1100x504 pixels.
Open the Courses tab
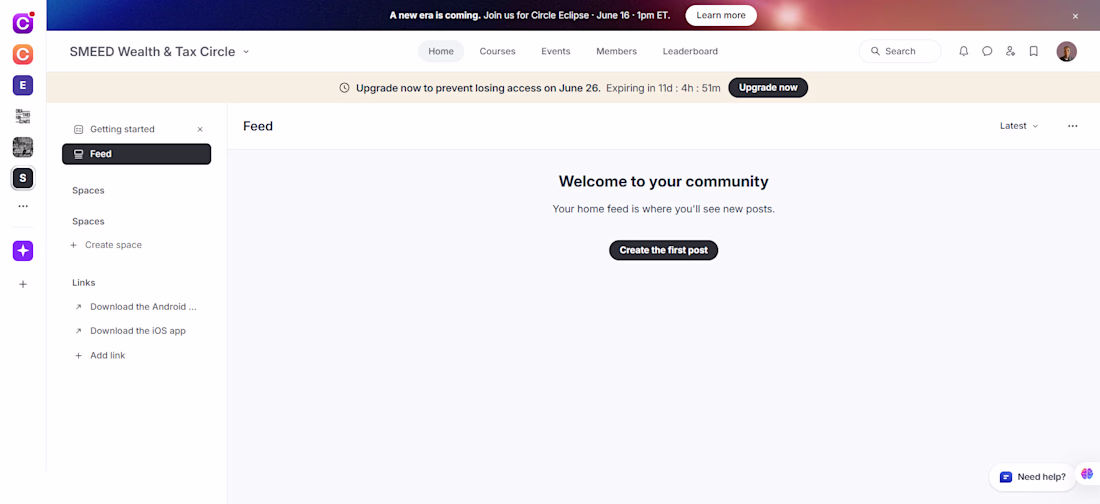pyautogui.click(x=497, y=51)
